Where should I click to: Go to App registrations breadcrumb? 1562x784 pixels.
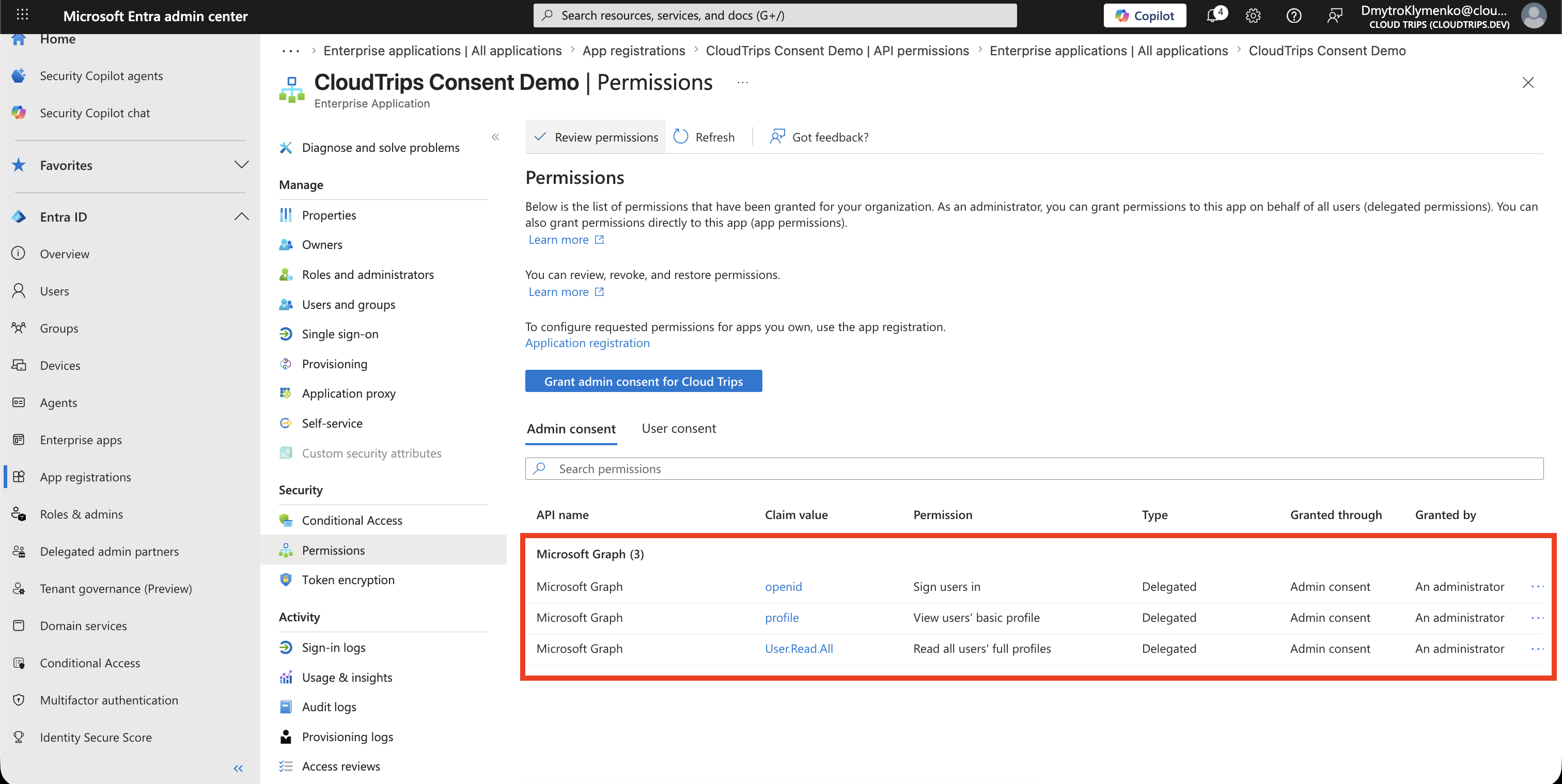pyautogui.click(x=634, y=50)
